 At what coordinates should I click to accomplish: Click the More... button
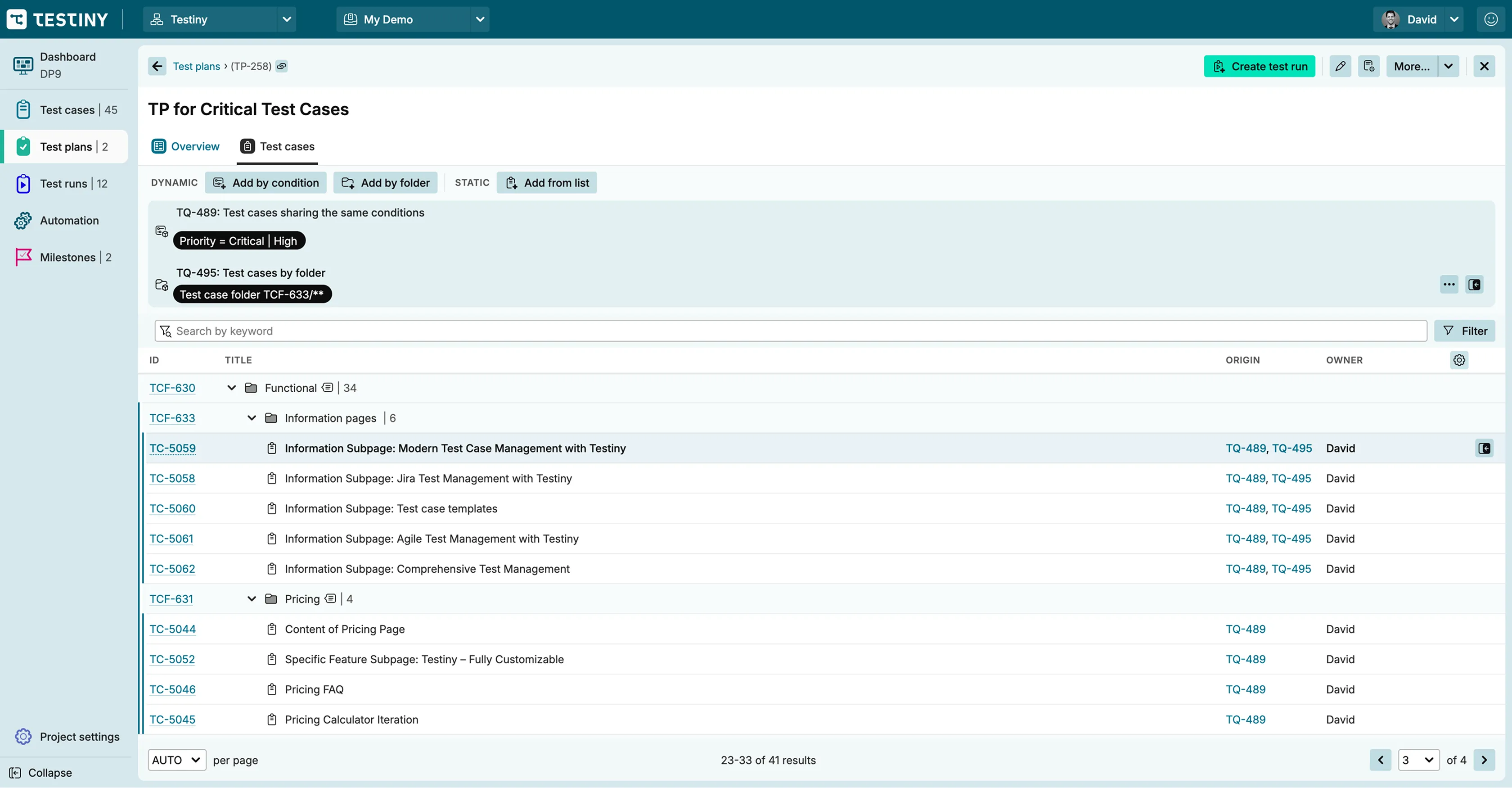point(1412,66)
